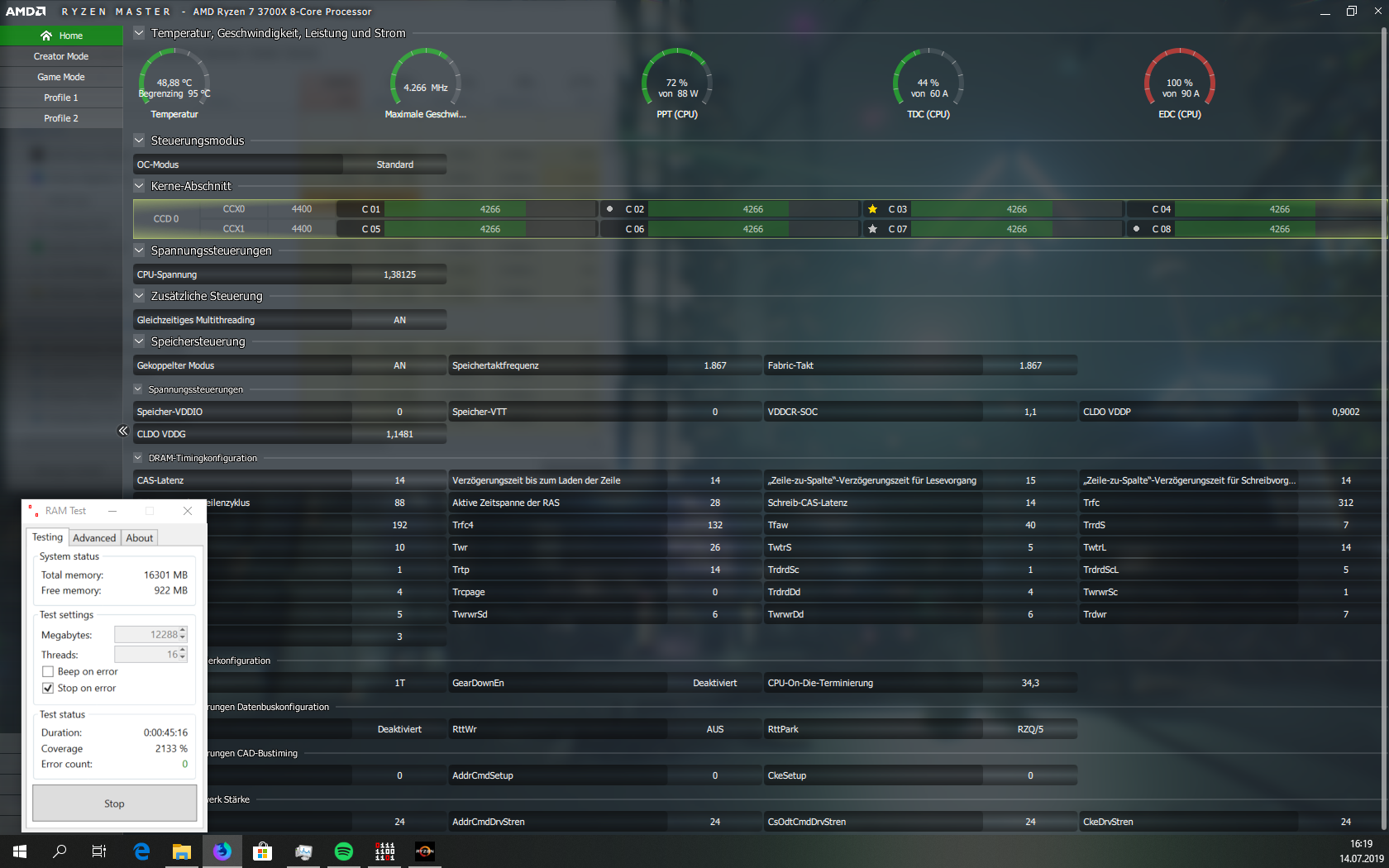Viewport: 1389px width, 868px height.
Task: Stop the running RAM test
Action: (114, 804)
